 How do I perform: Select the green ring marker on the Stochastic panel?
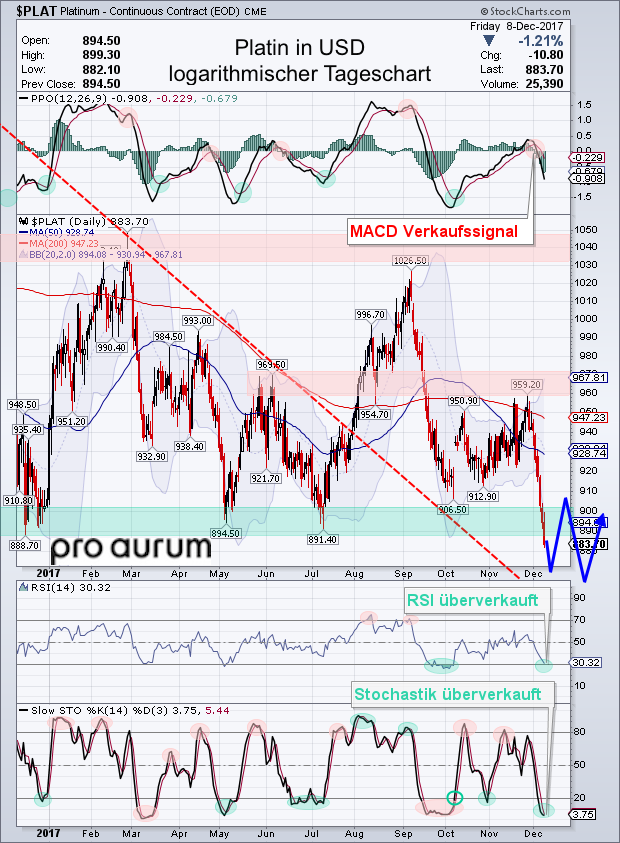tap(455, 797)
